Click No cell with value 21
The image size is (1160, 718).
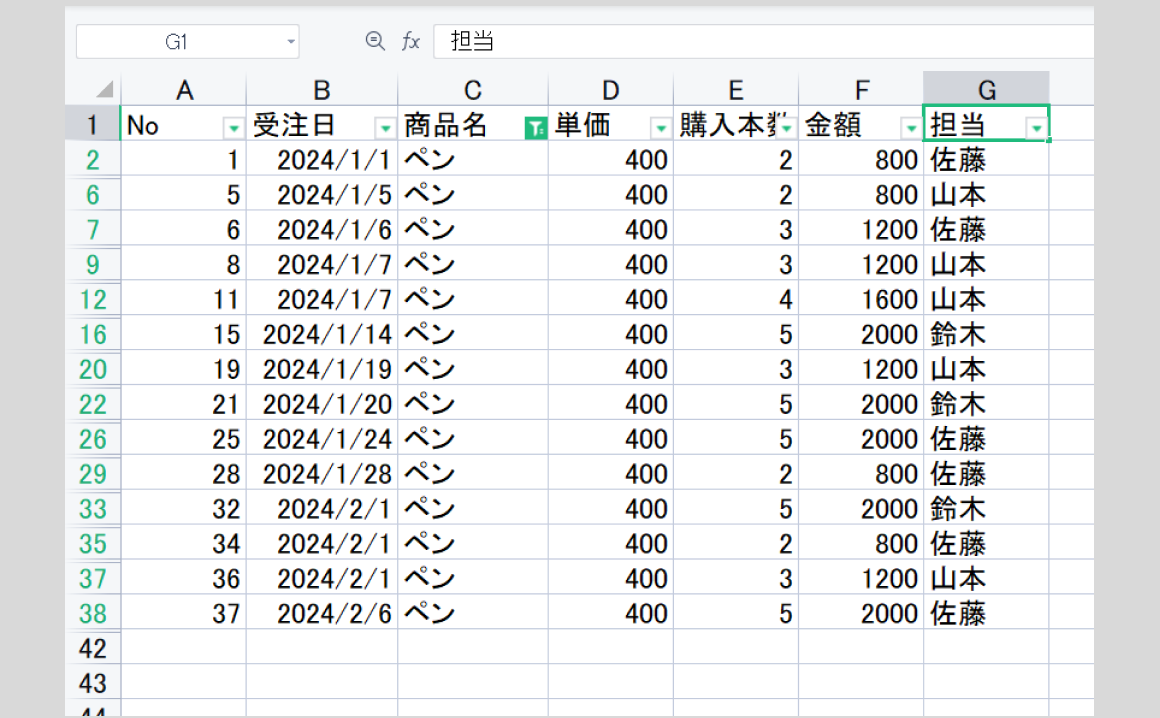tap(183, 404)
